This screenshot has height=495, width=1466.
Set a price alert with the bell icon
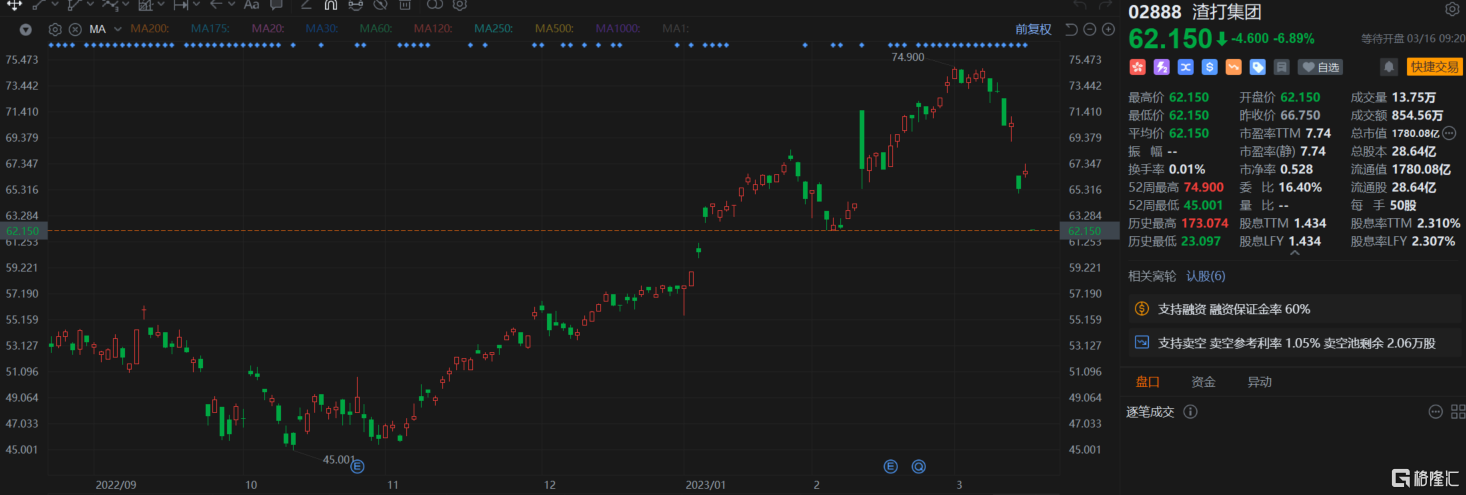1389,67
